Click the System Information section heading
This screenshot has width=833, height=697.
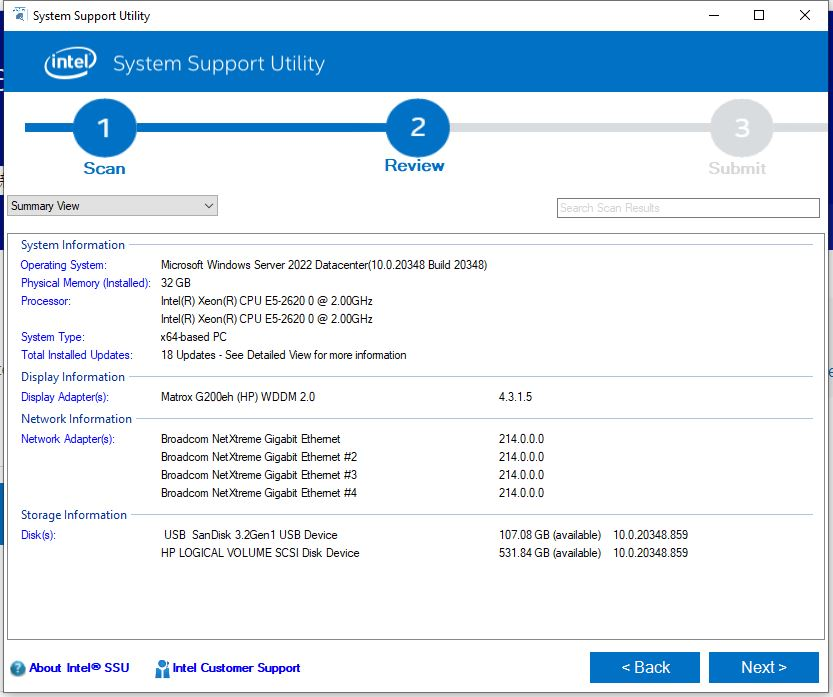[x=73, y=245]
